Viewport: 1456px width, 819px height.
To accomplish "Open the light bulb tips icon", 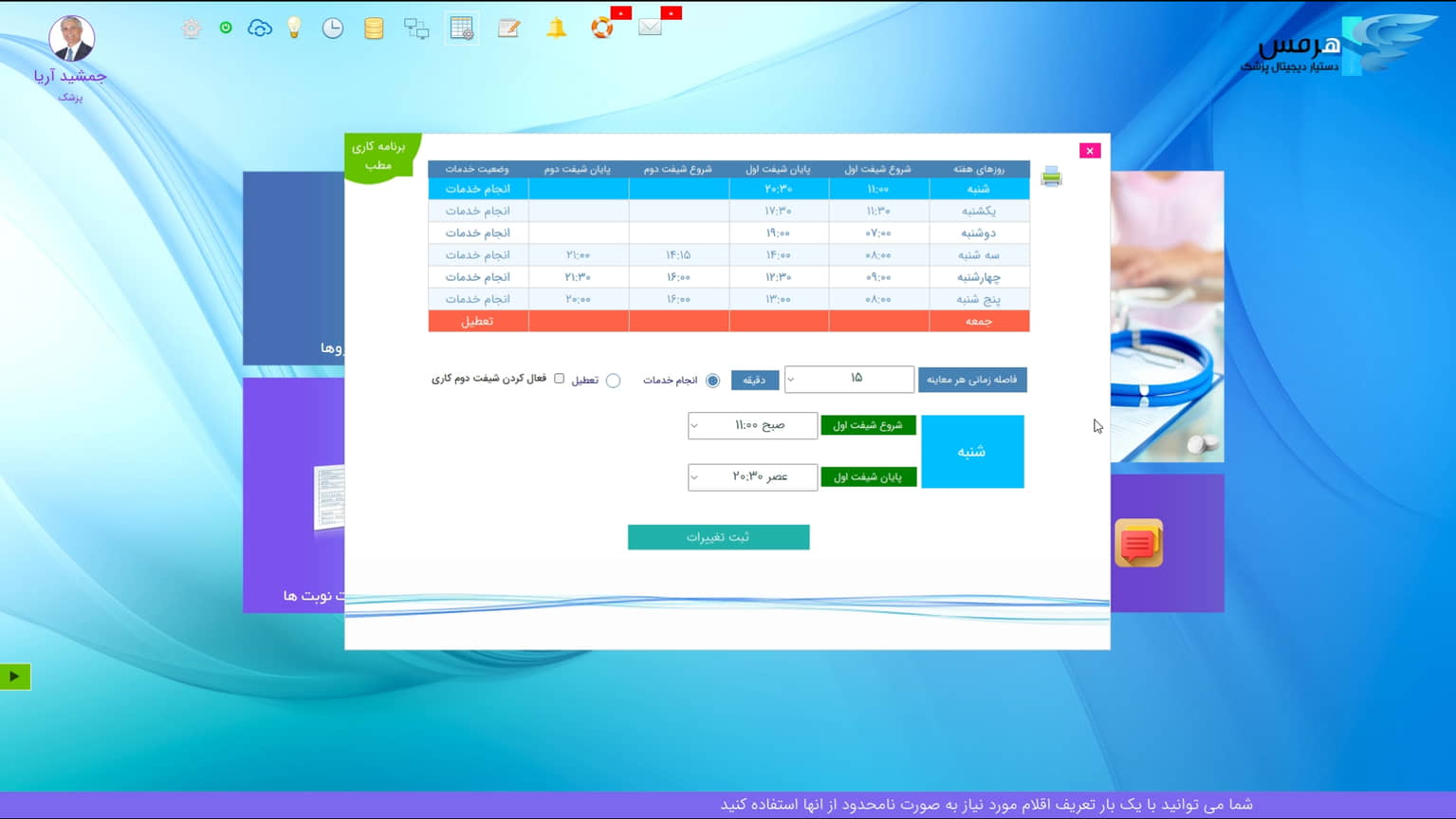I will pos(294,28).
